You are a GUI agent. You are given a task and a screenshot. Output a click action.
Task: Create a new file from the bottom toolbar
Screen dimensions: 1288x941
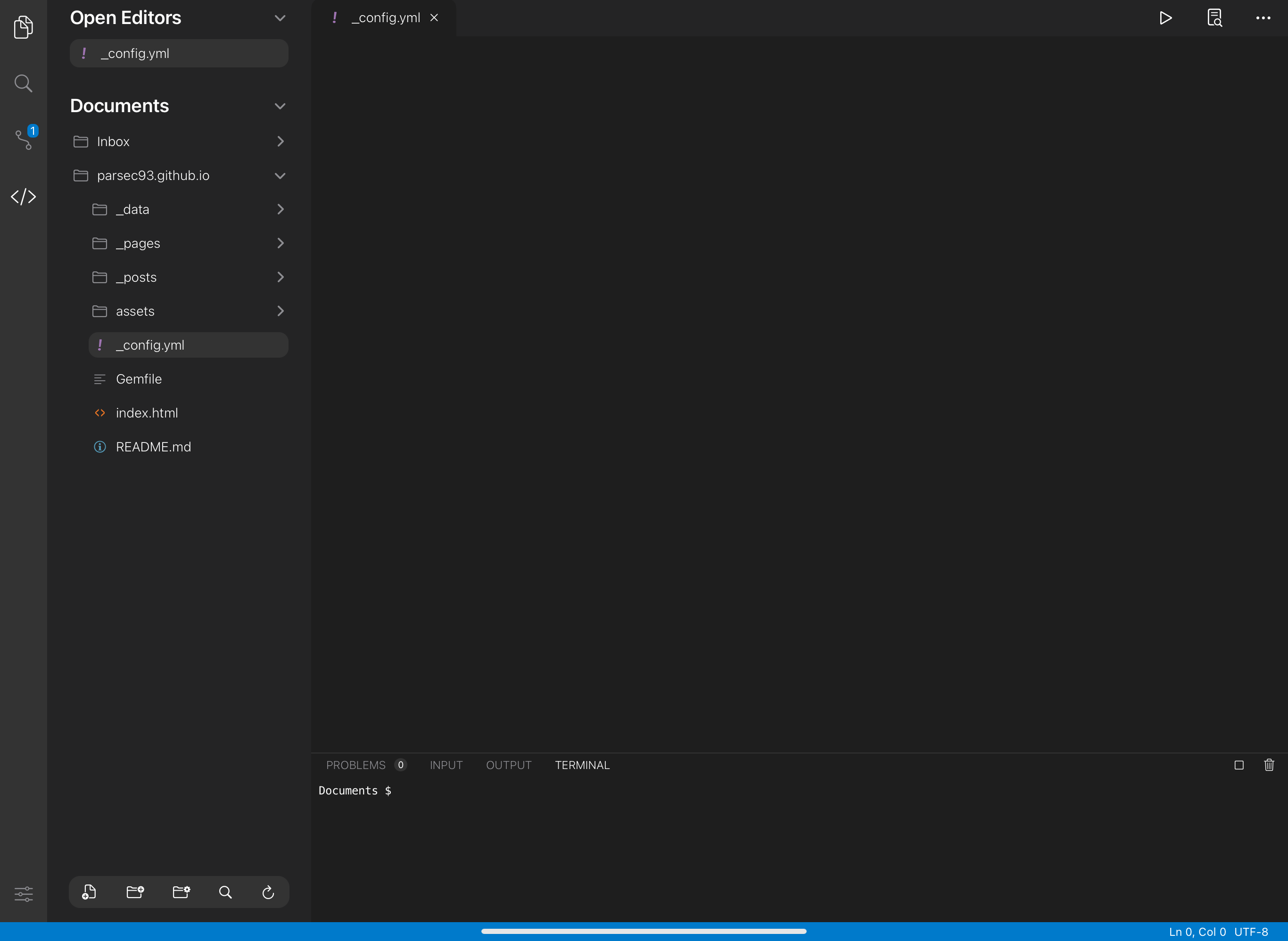coord(88,892)
